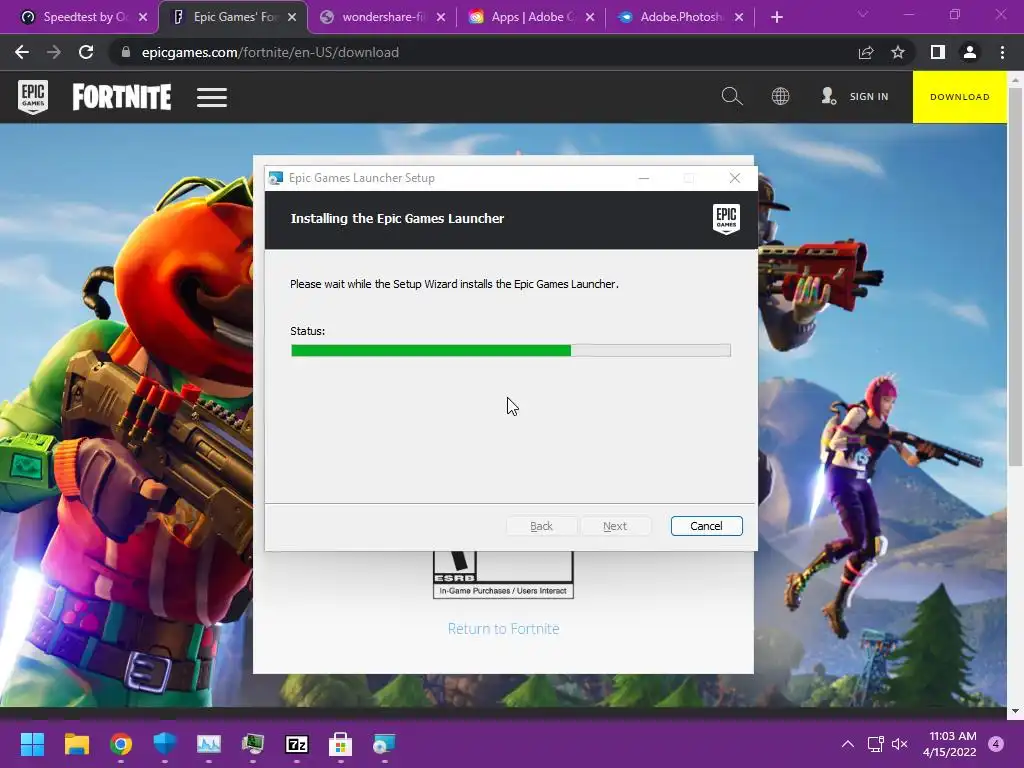The image size is (1024, 768).
Task: Close the wondershare tab
Action: click(x=441, y=17)
